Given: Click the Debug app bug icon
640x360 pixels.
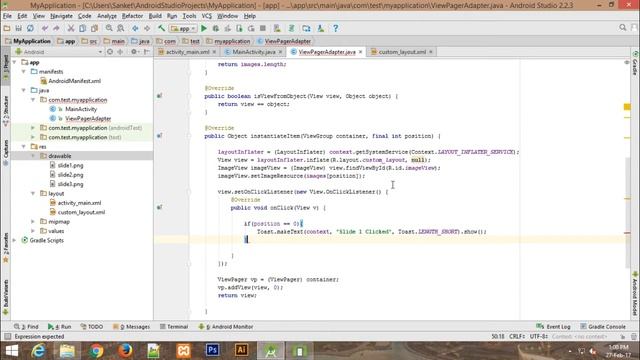Looking at the screenshot, I should (x=216, y=28).
